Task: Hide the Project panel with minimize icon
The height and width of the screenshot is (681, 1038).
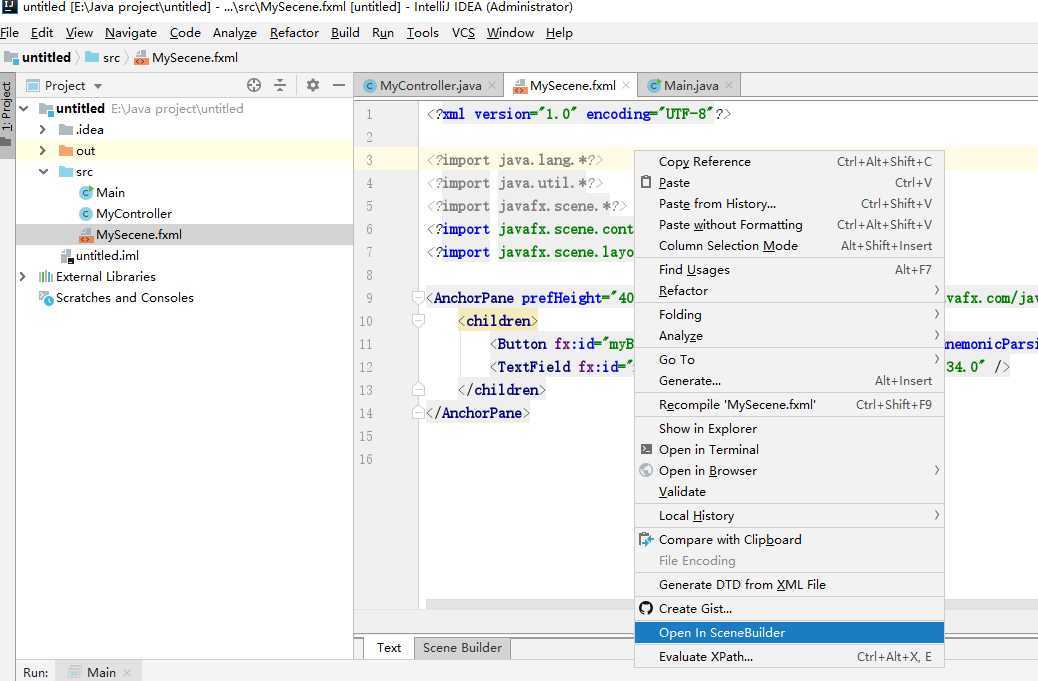Action: [x=339, y=85]
